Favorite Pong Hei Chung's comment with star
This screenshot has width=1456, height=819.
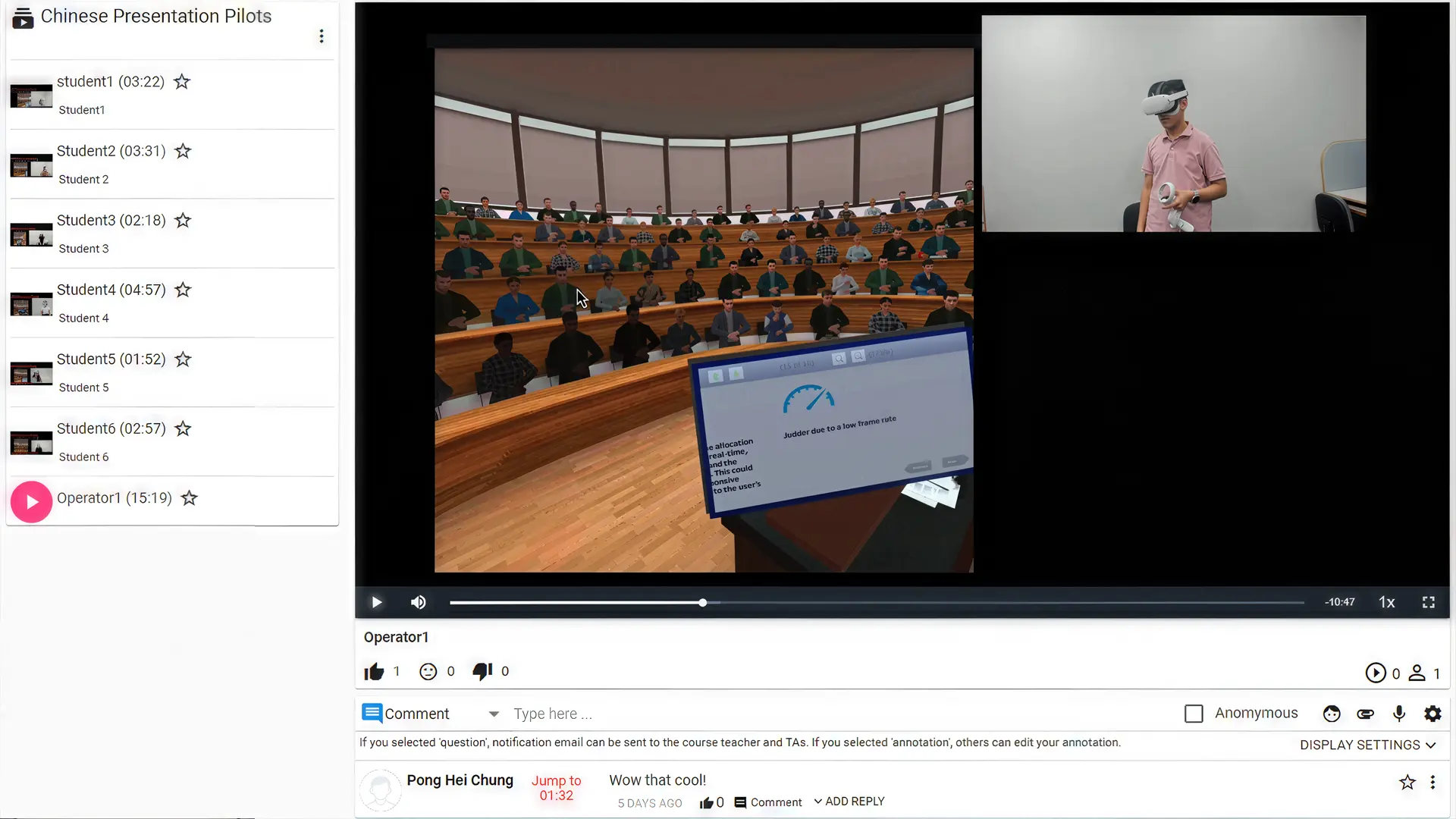[1407, 782]
